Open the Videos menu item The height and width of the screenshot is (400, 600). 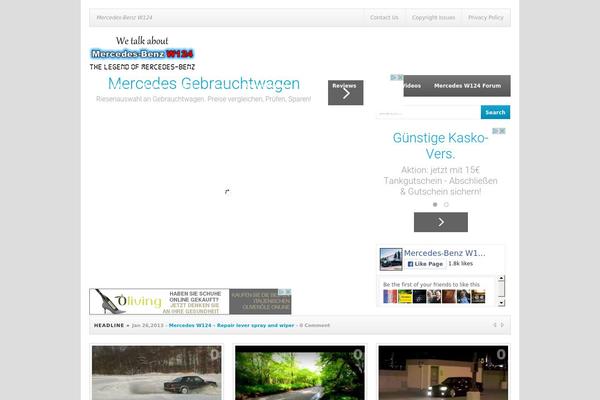pyautogui.click(x=412, y=86)
